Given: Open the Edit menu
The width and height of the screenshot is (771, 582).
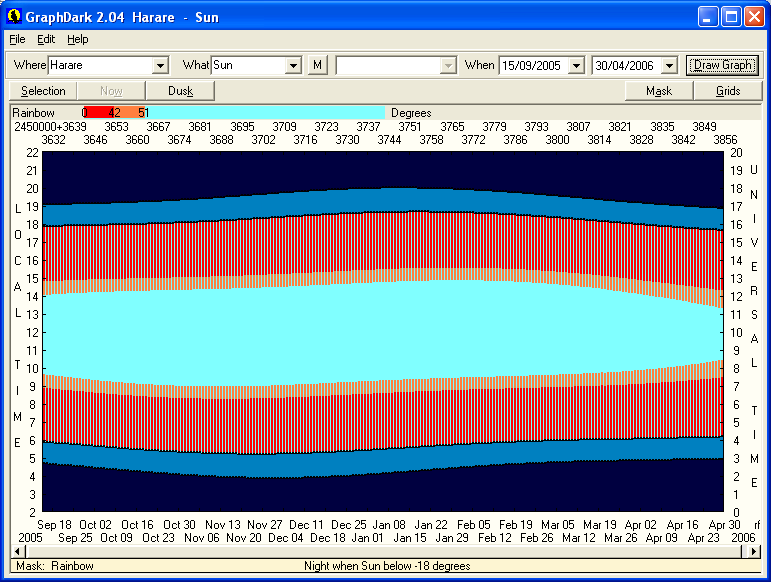Looking at the screenshot, I should click(x=46, y=39).
